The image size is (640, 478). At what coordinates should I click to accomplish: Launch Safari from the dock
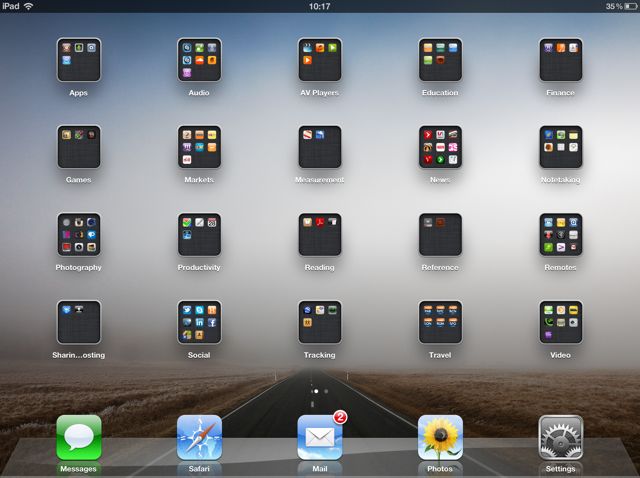point(199,438)
